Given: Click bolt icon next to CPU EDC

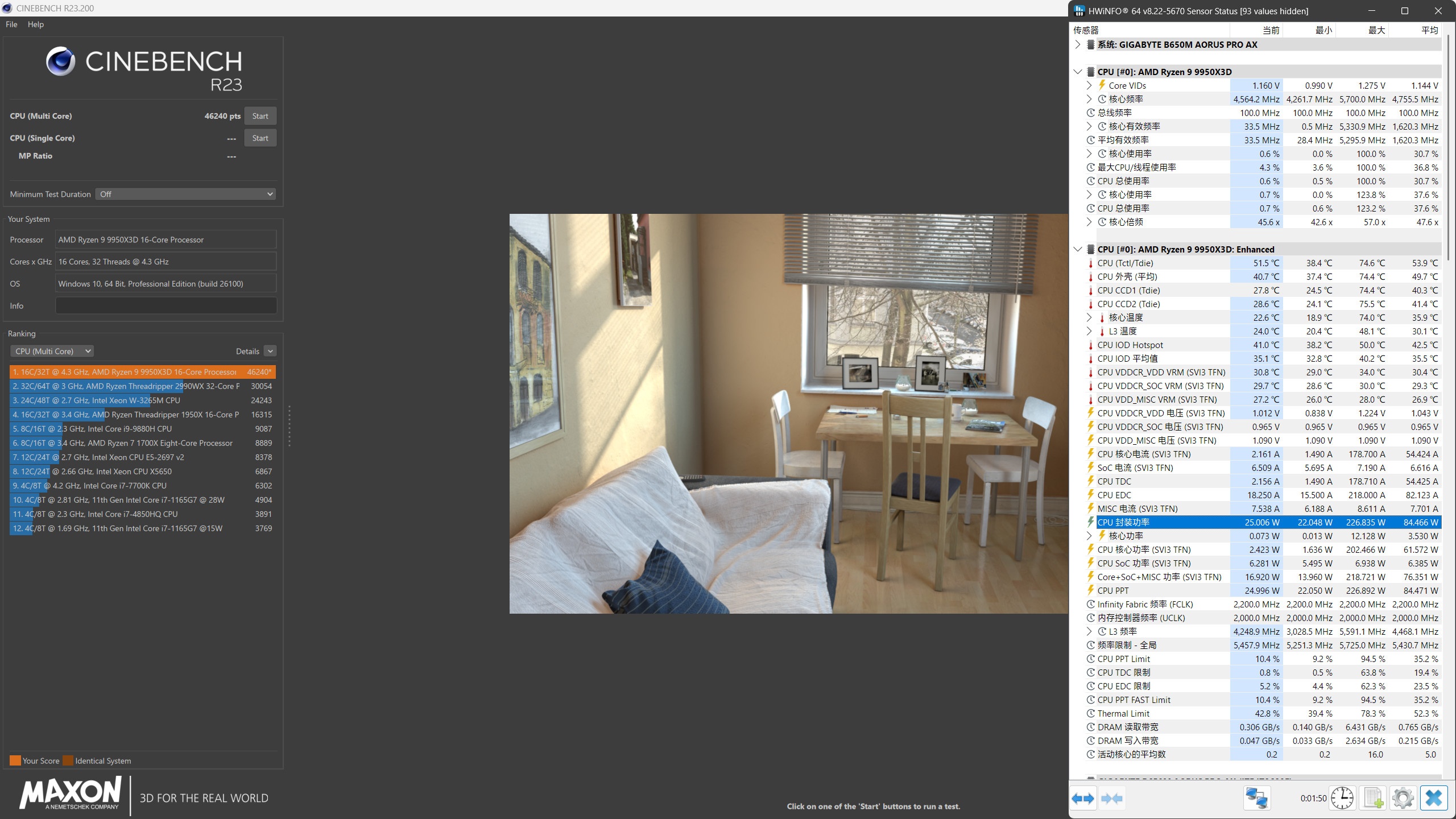Looking at the screenshot, I should click(x=1090, y=495).
